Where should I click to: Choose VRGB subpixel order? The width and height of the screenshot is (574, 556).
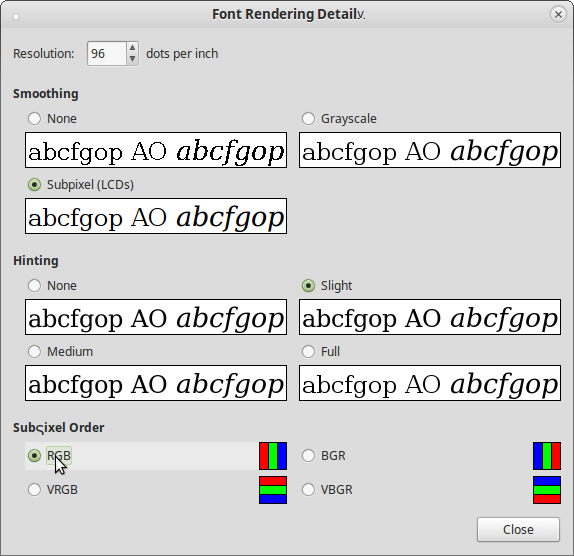tap(34, 489)
